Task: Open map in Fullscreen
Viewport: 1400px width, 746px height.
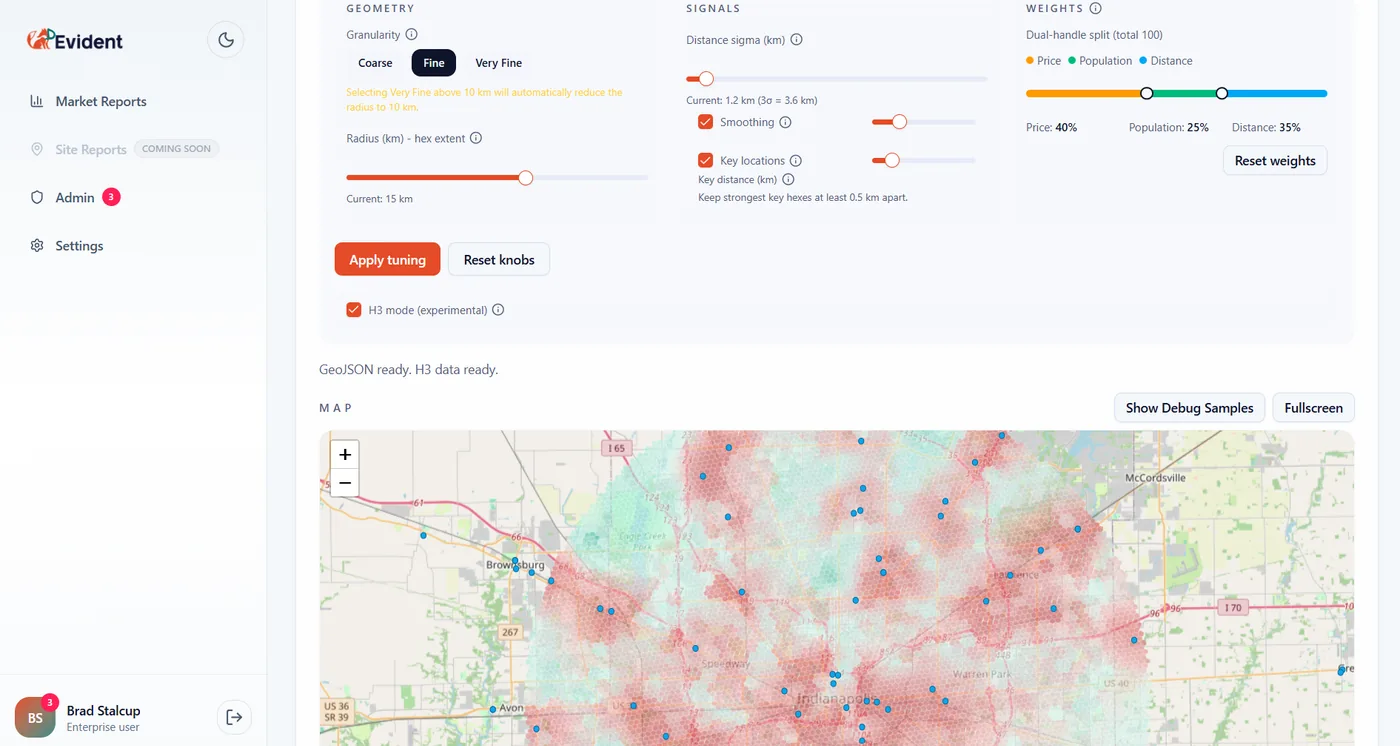Action: coord(1313,408)
